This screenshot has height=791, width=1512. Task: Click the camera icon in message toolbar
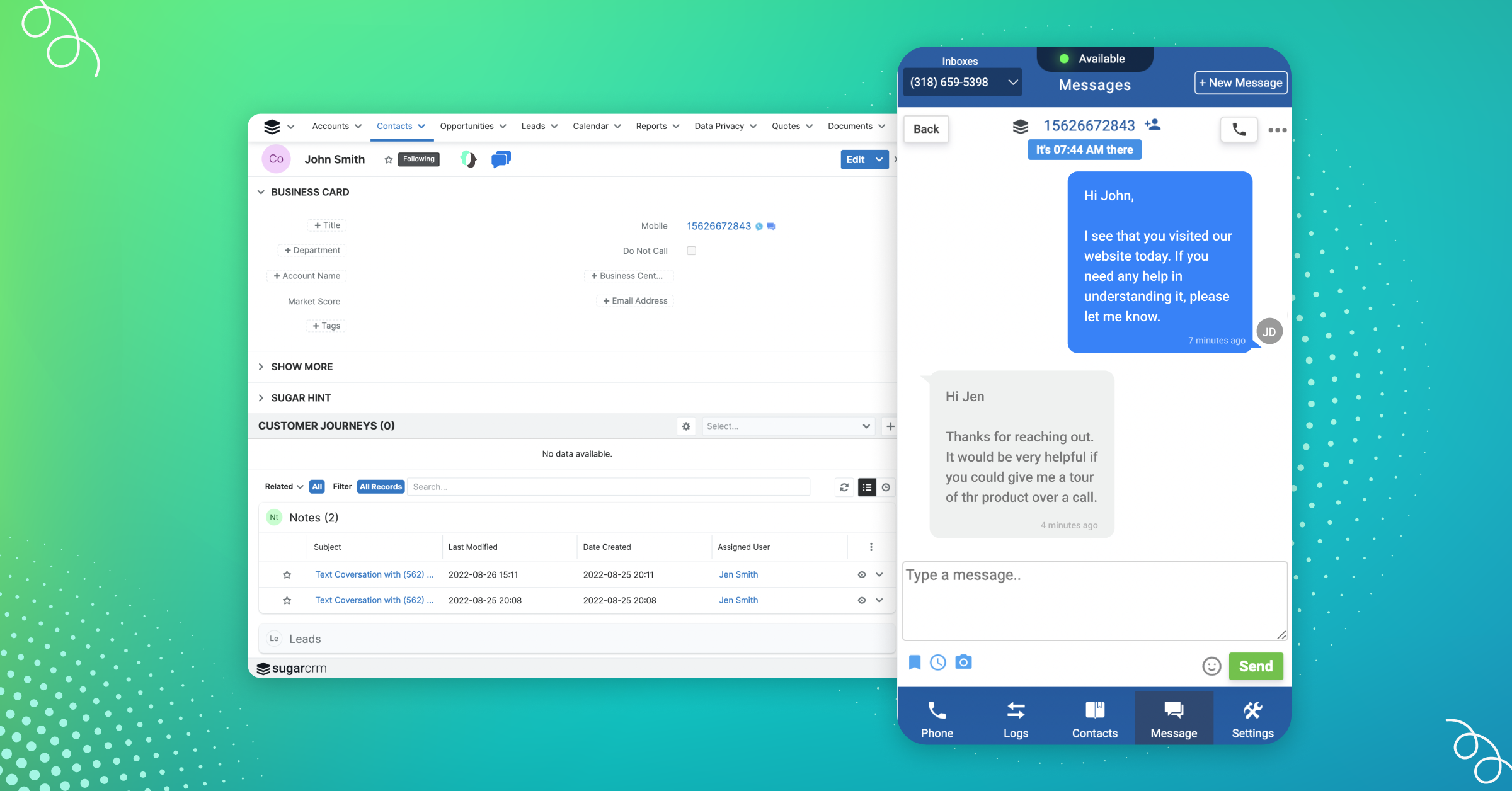pyautogui.click(x=963, y=661)
